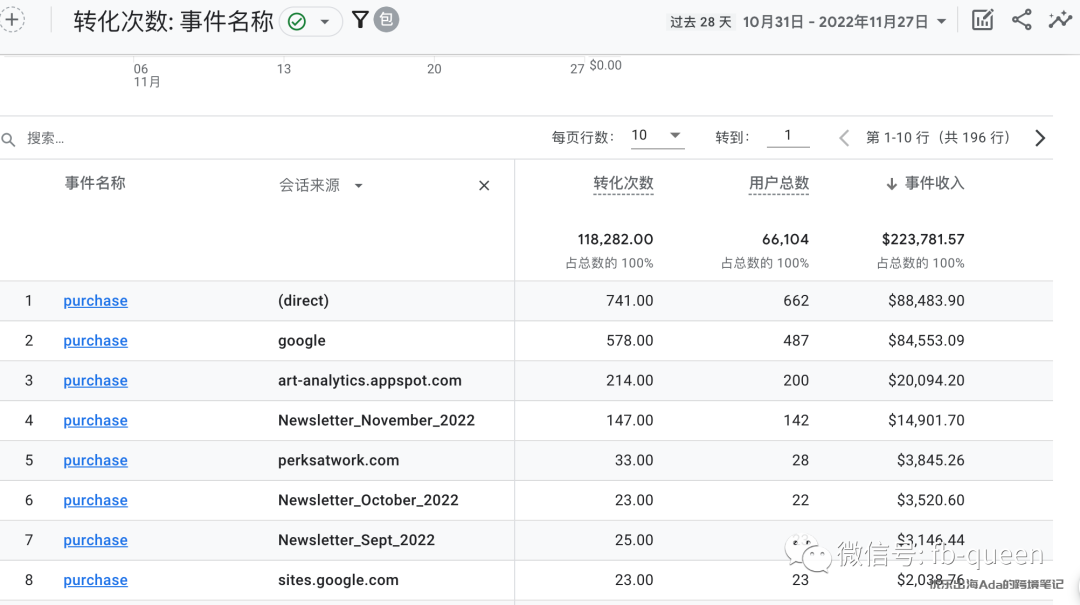Click users value 487
The width and height of the screenshot is (1080, 605).
[x=796, y=341]
